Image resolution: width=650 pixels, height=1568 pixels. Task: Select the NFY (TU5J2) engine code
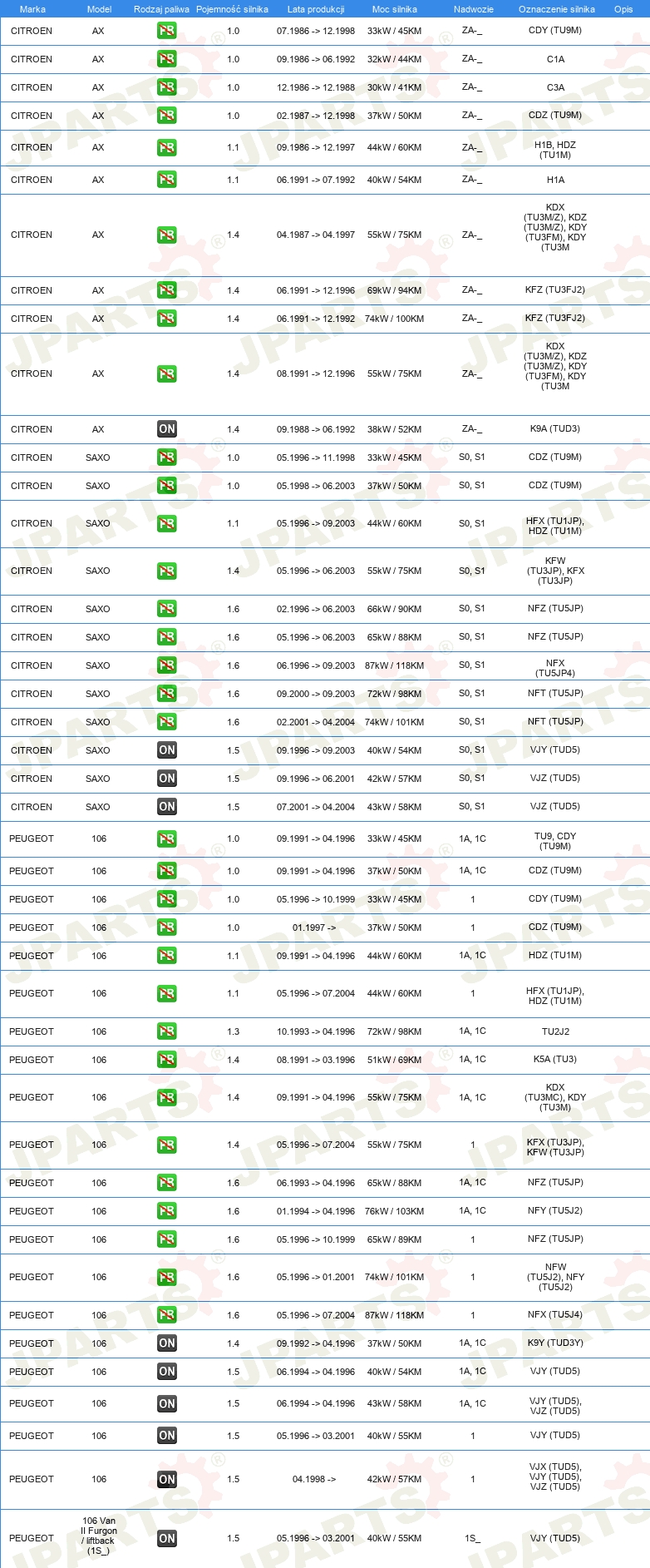pos(555,1210)
